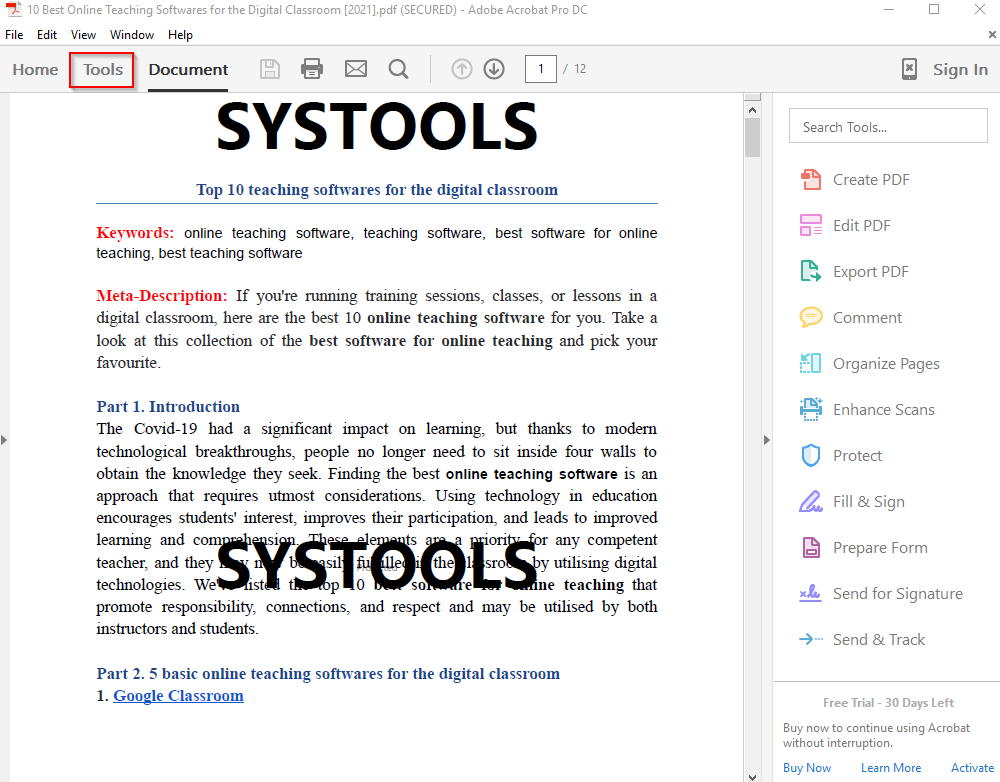Expand the left navigation pane arrow
The width and height of the screenshot is (1000, 782).
point(4,439)
